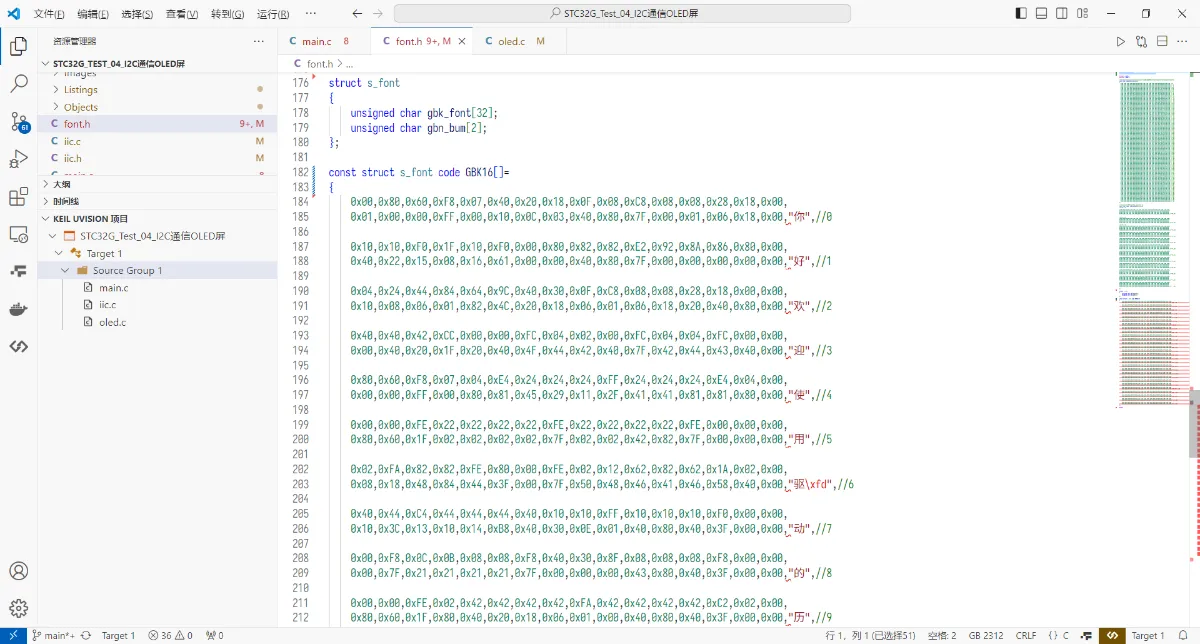Open Source Control view with 61 badge
1200x644 pixels.
click(18, 122)
